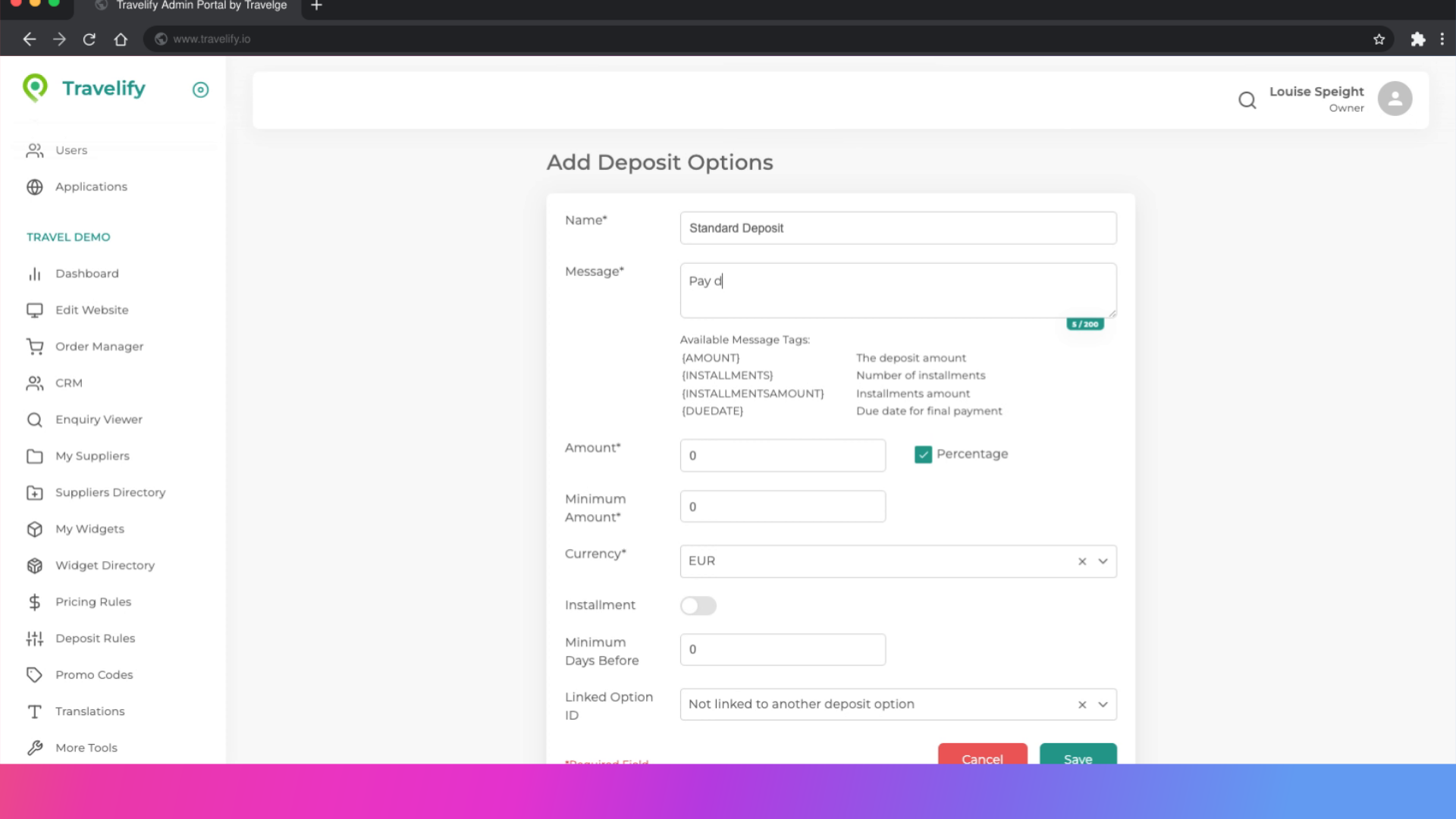Open Pricing Rules with the dollar icon
The width and height of the screenshot is (1456, 819).
(x=34, y=601)
